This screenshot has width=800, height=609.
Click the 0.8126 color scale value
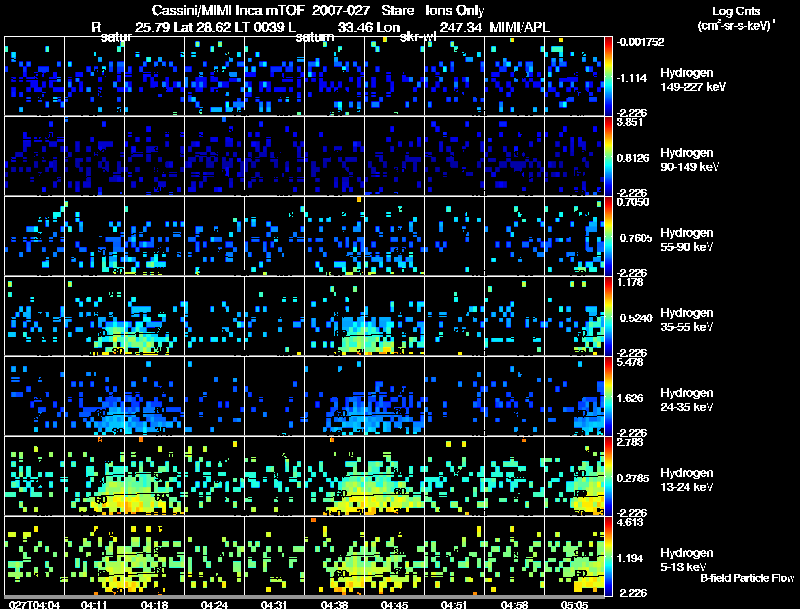633,158
